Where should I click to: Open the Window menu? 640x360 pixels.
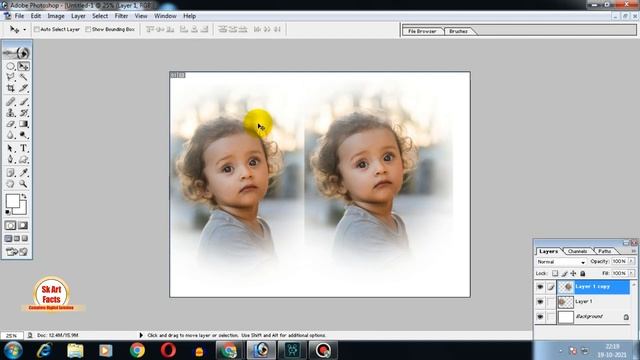tap(165, 16)
